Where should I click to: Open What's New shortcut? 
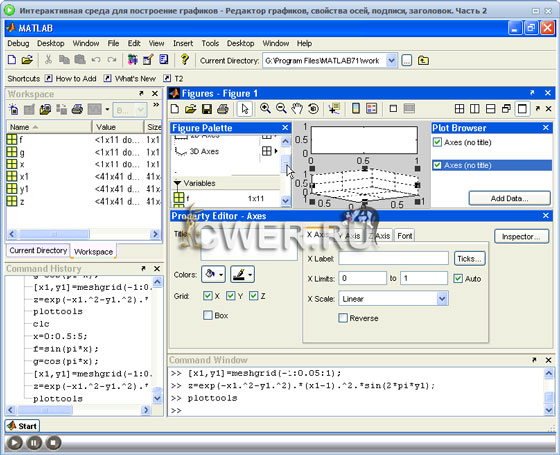coord(130,78)
